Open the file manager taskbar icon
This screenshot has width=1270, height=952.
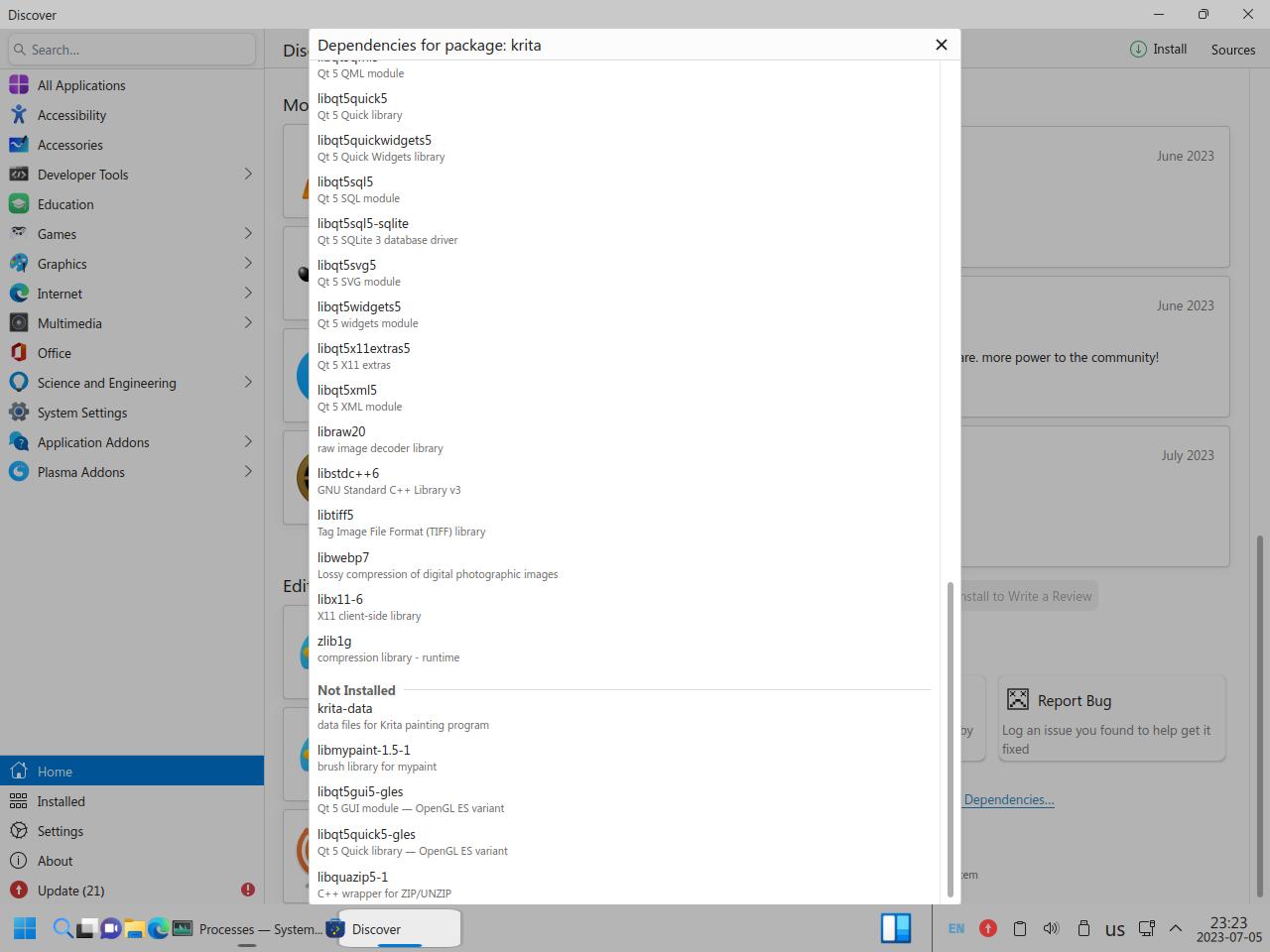[134, 929]
